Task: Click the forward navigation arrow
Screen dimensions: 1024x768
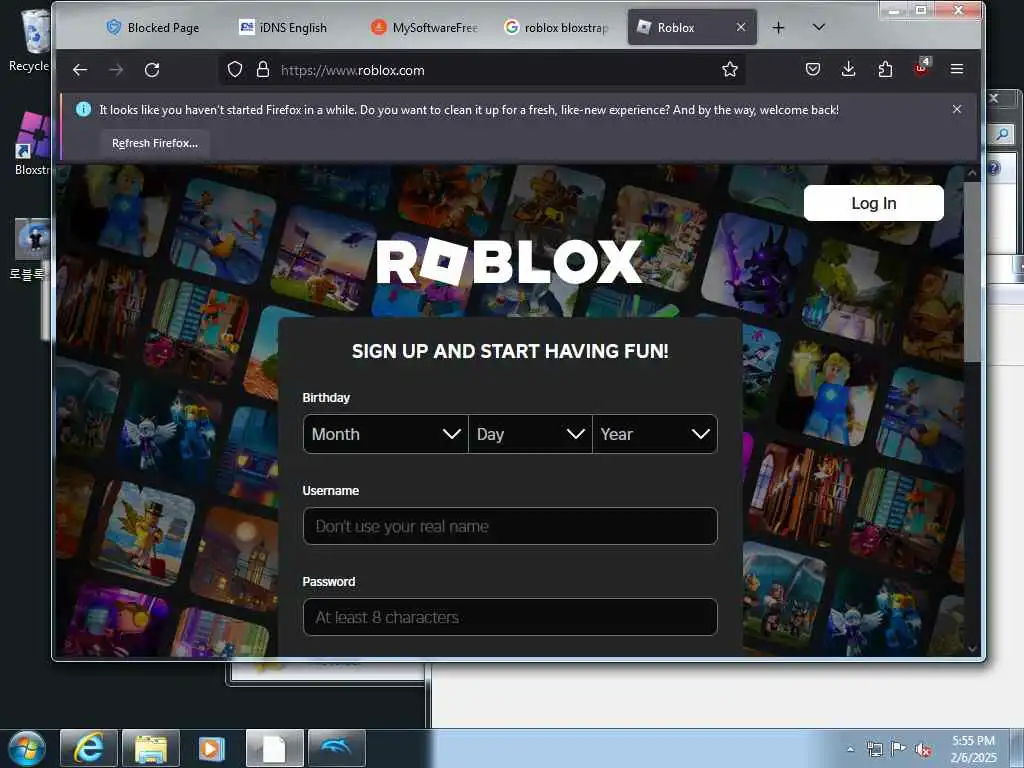Action: (116, 70)
